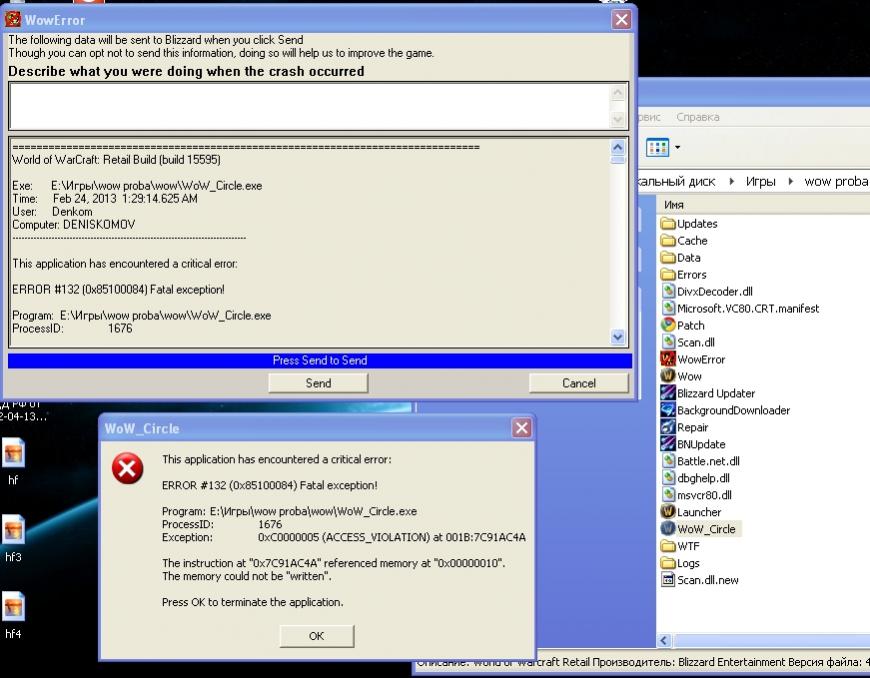Open the hf3 desktop icon
The width and height of the screenshot is (870, 678).
[x=14, y=532]
